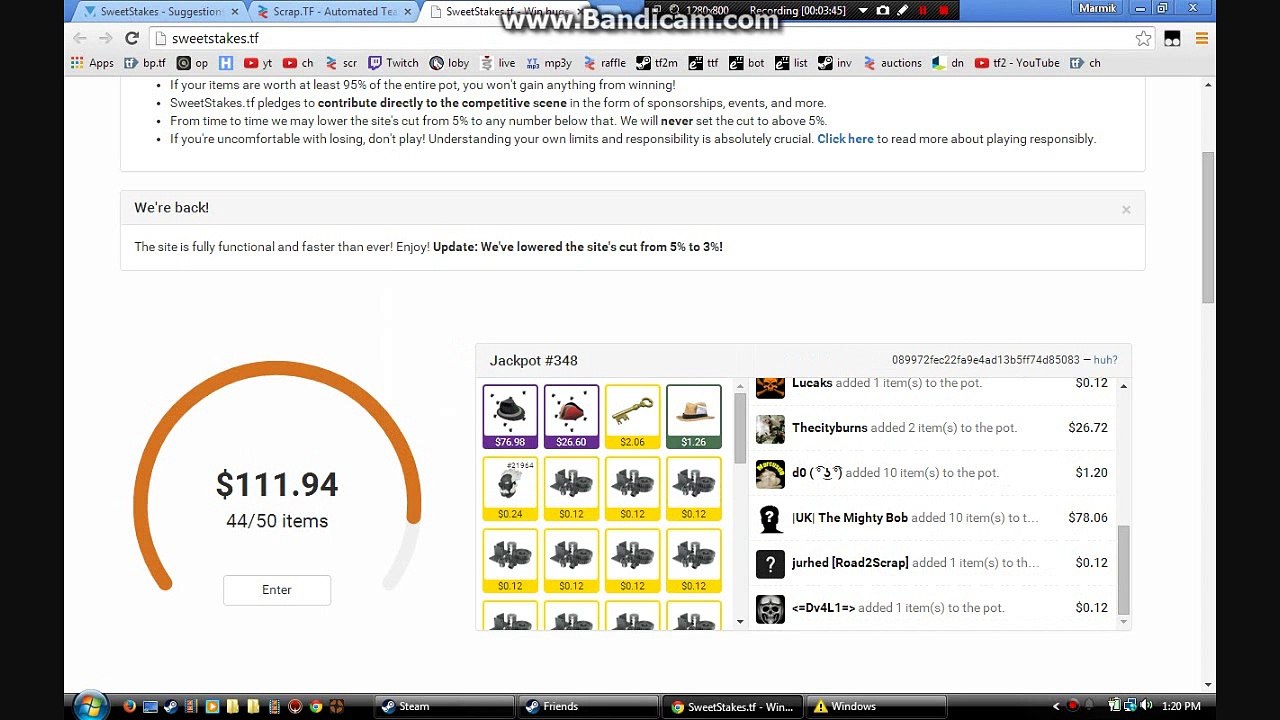Launch Firefox from the quick launch bar
The height and width of the screenshot is (720, 1280).
click(x=129, y=706)
